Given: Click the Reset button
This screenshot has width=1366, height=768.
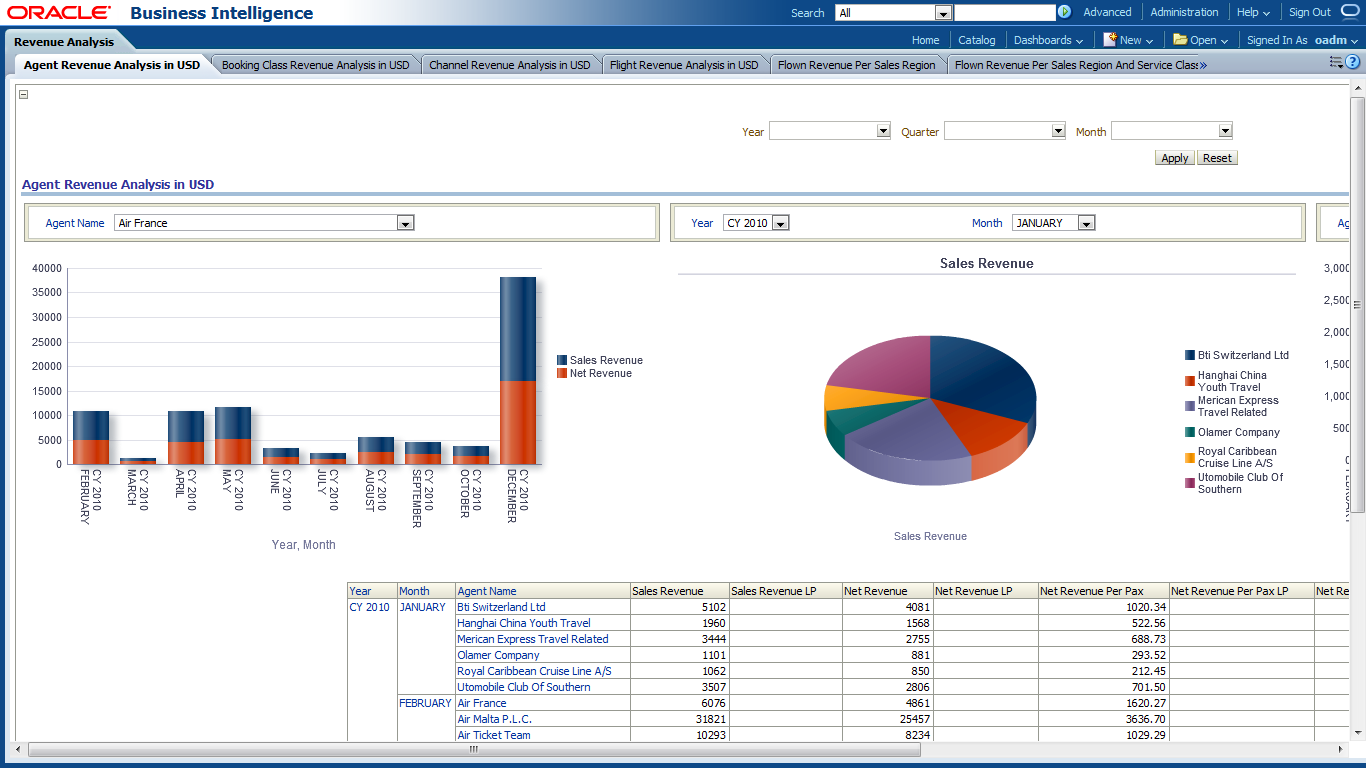Looking at the screenshot, I should 1217,158.
